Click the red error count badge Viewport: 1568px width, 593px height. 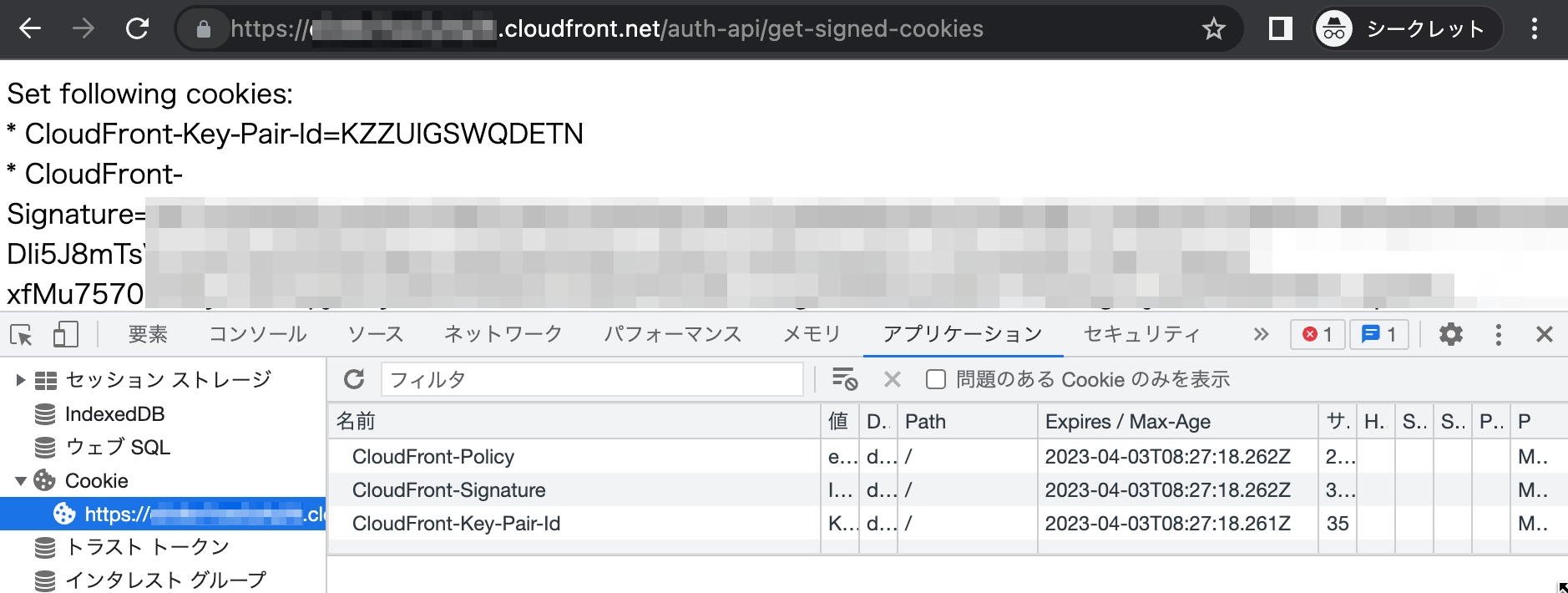pos(1317,334)
